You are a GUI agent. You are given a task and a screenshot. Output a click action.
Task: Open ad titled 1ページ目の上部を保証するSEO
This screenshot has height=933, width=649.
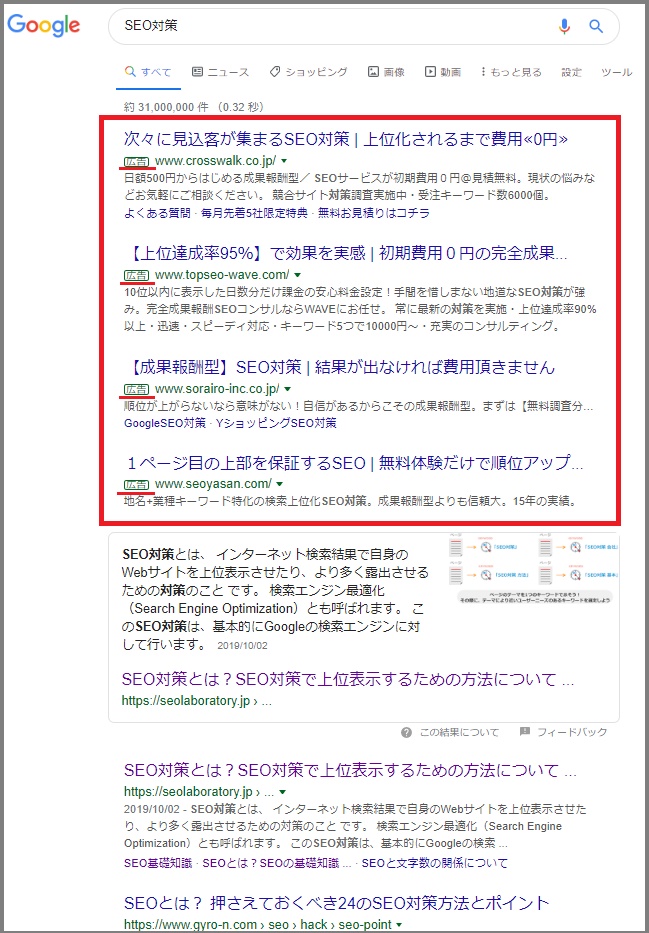pyautogui.click(x=355, y=462)
